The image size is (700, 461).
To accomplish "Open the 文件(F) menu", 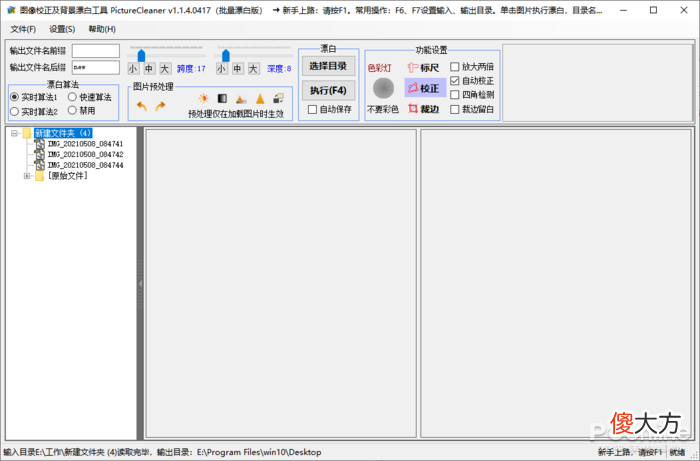I will click(23, 29).
